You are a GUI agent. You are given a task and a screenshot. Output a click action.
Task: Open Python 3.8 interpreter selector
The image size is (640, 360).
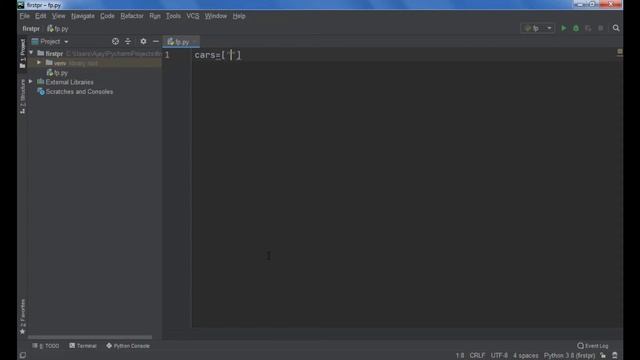pyautogui.click(x=569, y=356)
